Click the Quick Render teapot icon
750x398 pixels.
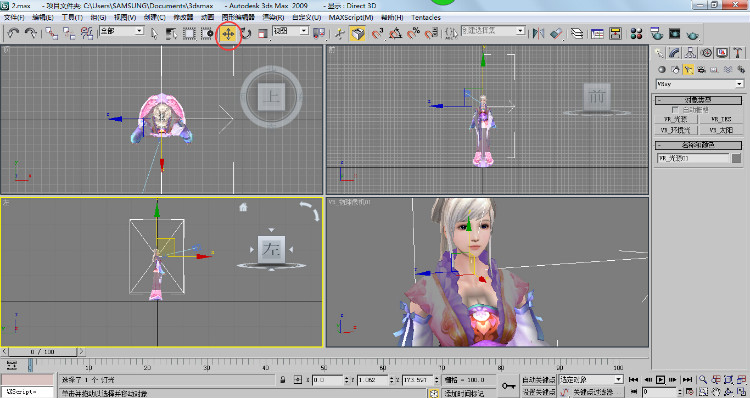(x=692, y=34)
